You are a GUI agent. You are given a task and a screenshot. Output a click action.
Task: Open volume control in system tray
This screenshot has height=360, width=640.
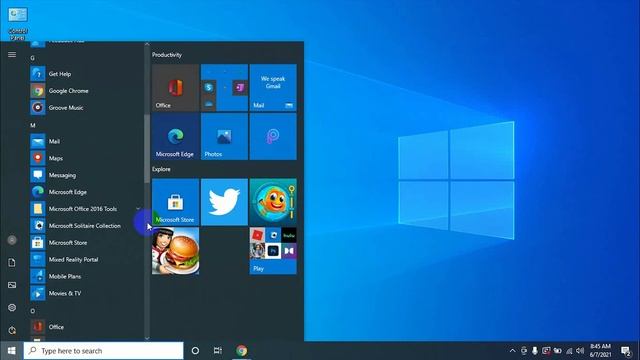point(580,351)
